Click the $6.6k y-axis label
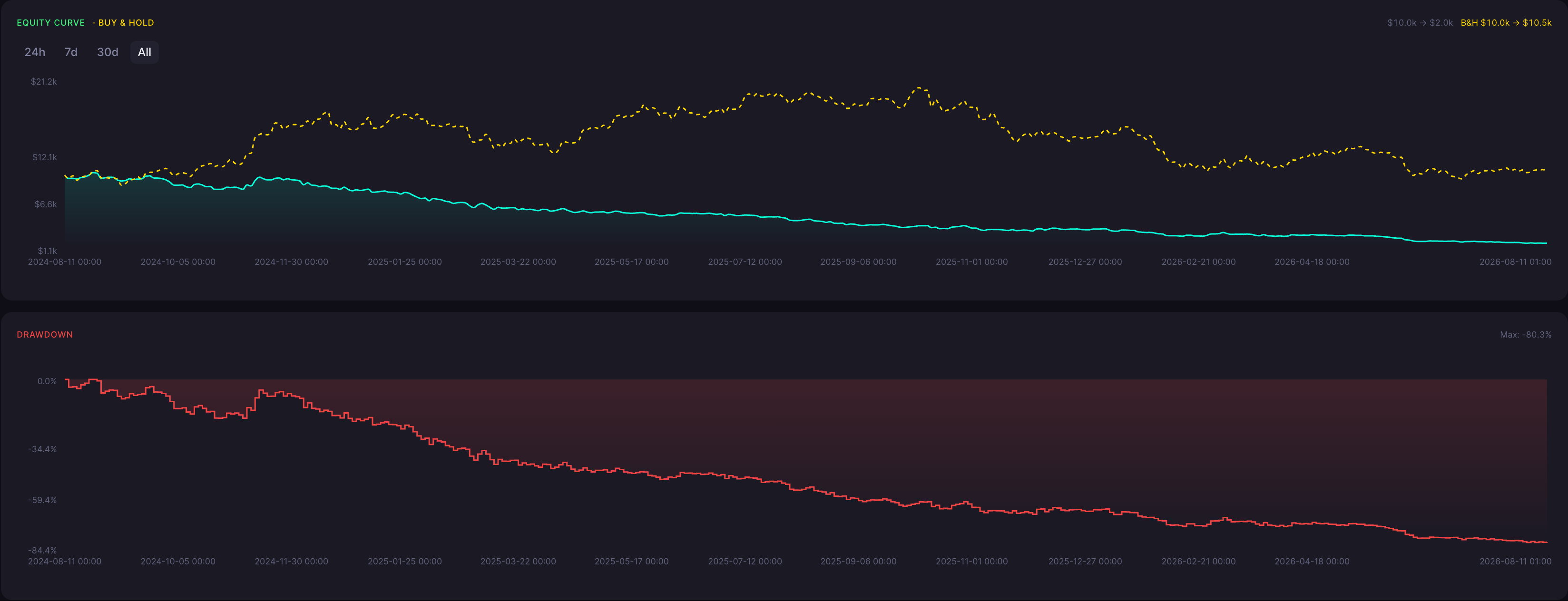Viewport: 1568px width, 601px height. pyautogui.click(x=46, y=204)
